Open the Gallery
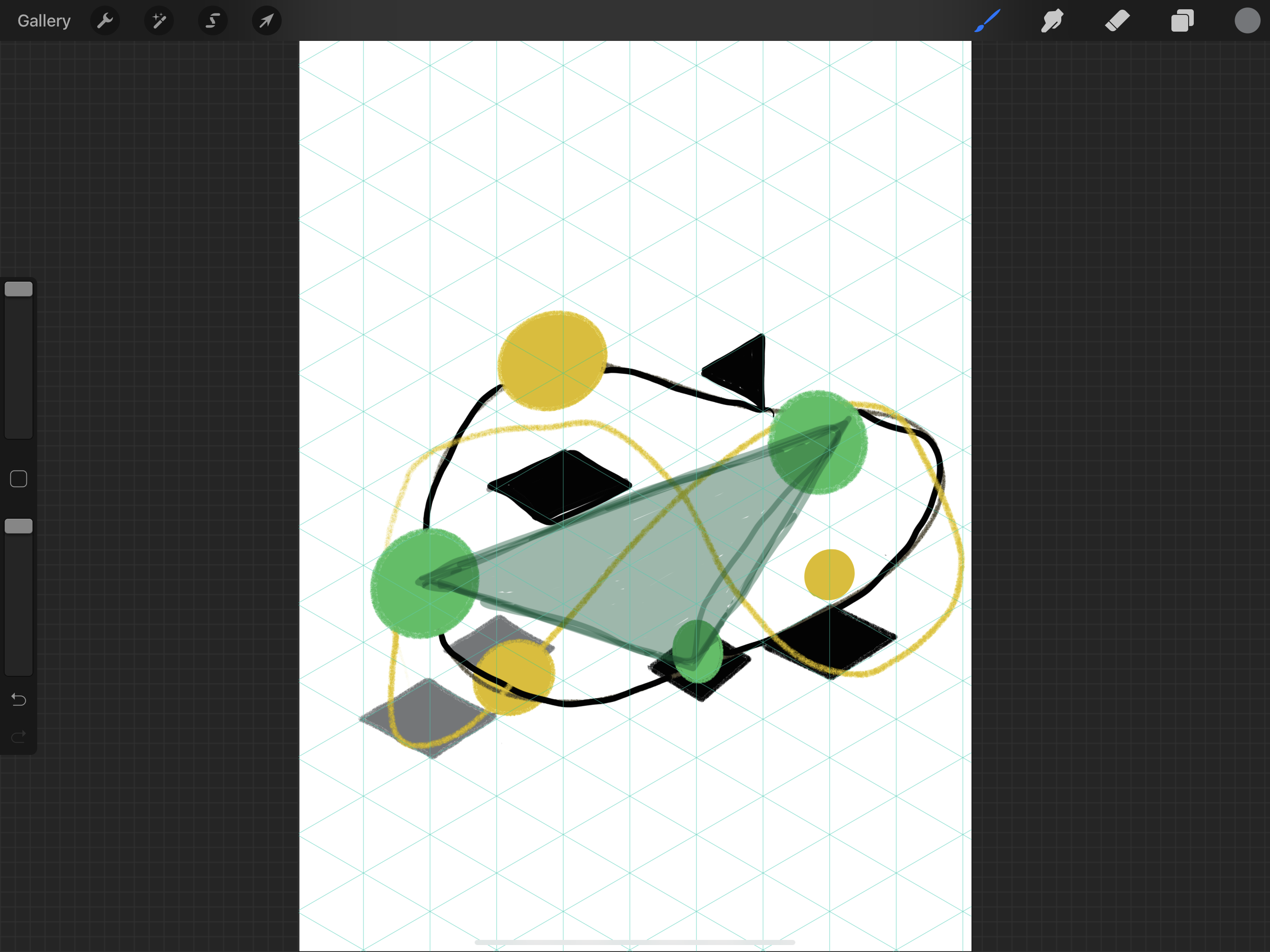 tap(44, 20)
